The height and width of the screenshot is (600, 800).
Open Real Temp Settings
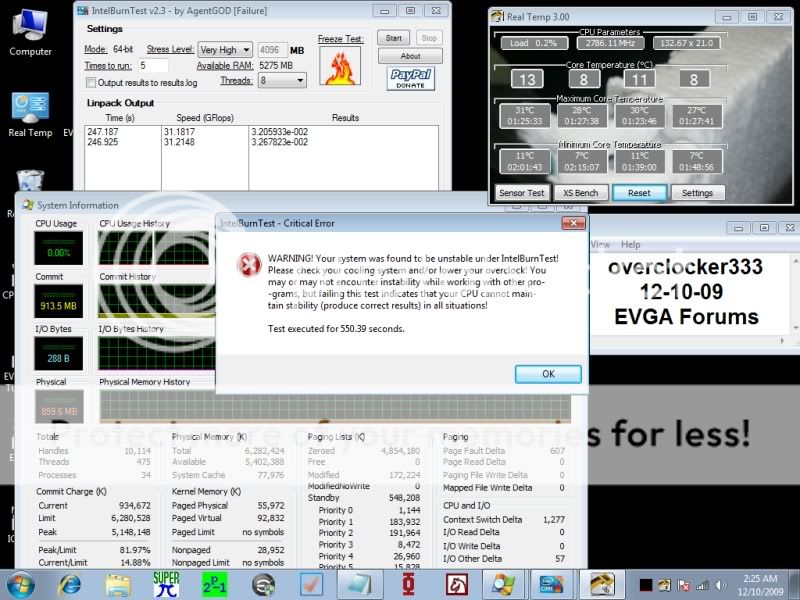697,193
